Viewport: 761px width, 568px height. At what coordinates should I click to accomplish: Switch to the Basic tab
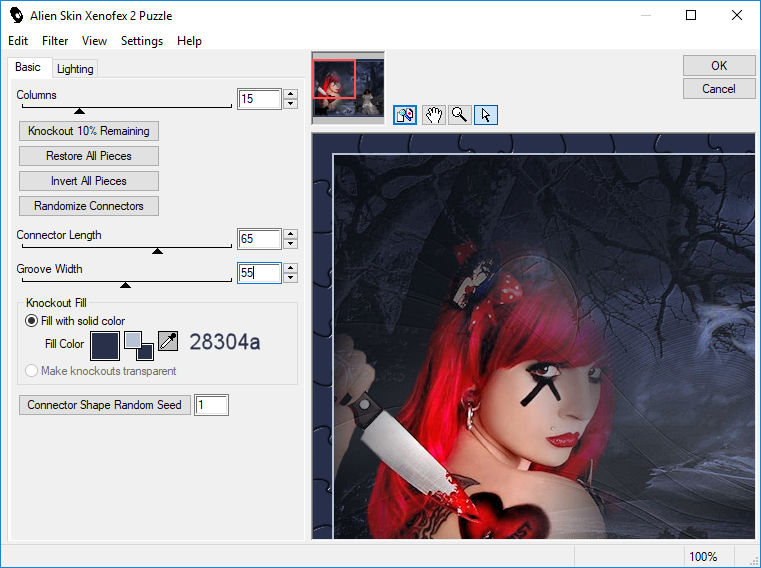pos(28,67)
